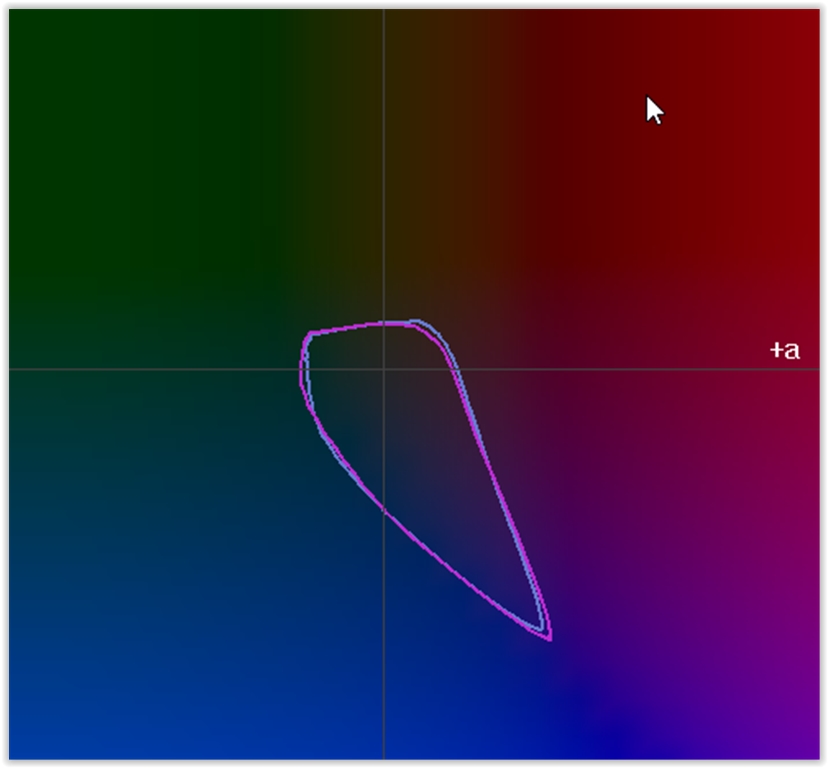Screen dimensions: 828x768
Task: Click where the gamut outline crosses the vertical axis below the origin
Action: pos(384,510)
